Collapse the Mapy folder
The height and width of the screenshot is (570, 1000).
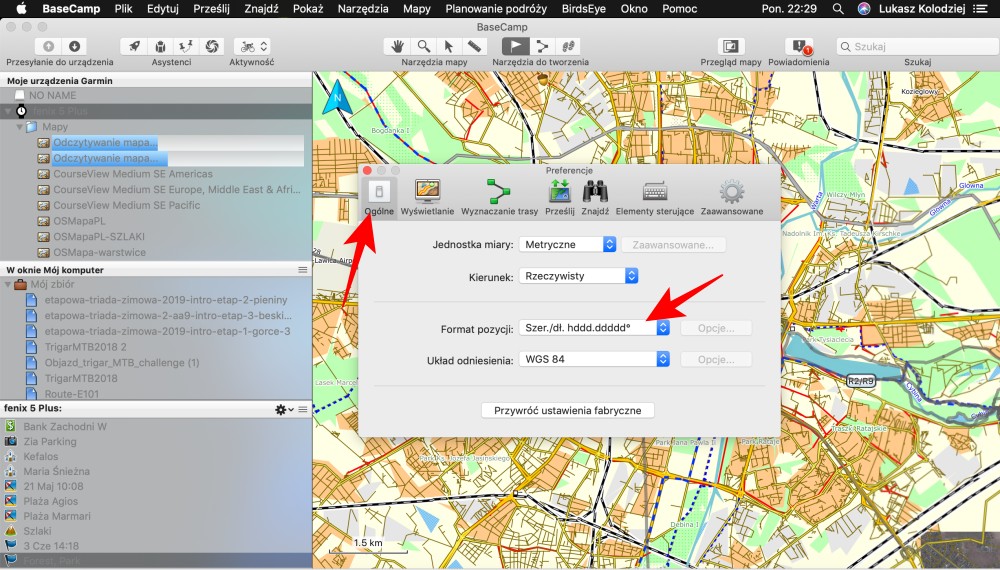point(19,127)
